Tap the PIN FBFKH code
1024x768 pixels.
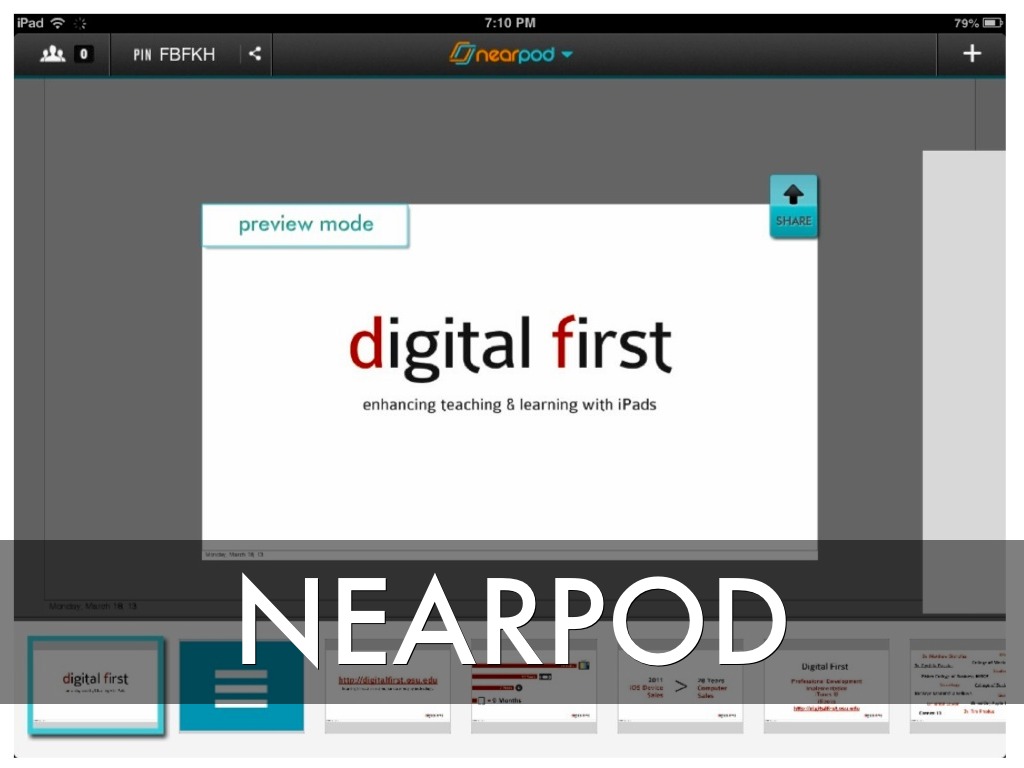point(174,54)
